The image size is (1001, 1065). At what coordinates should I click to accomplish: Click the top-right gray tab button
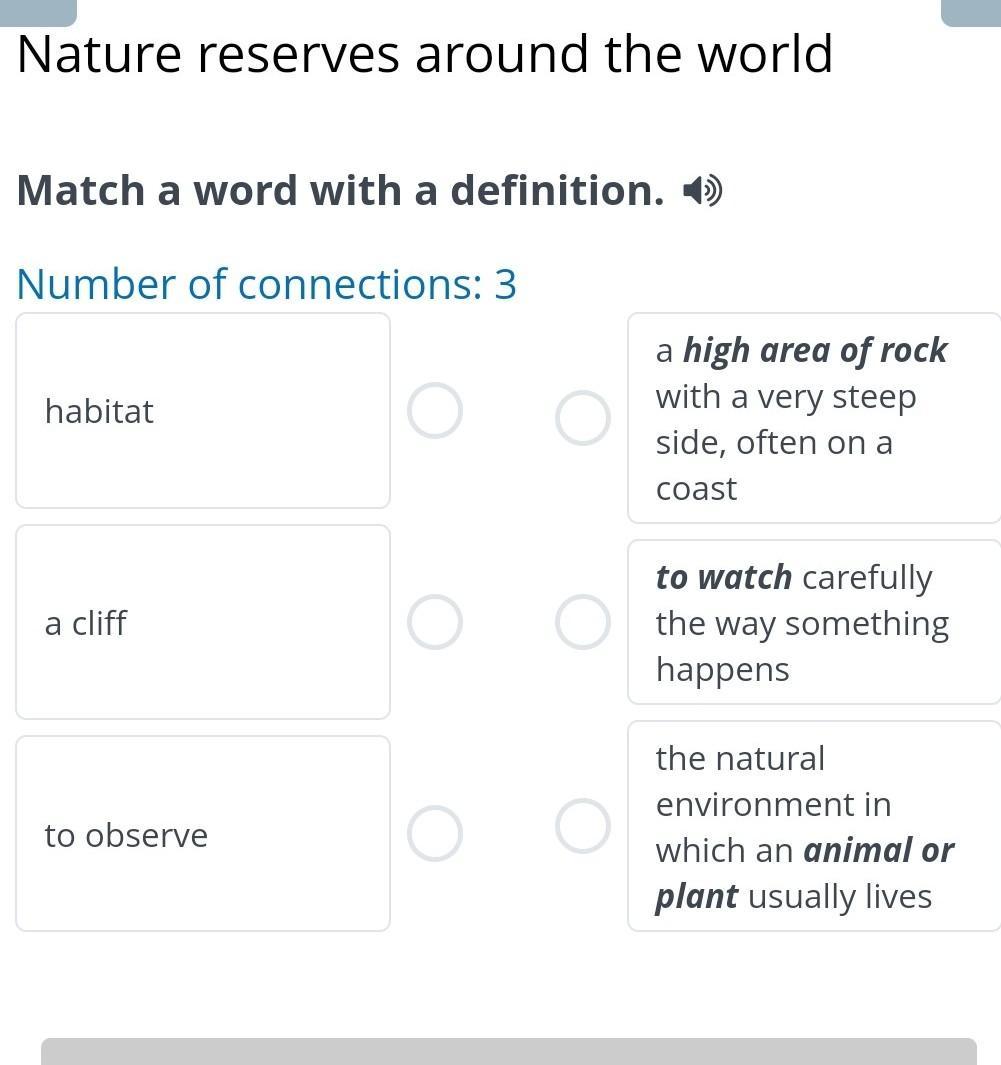tap(970, 11)
